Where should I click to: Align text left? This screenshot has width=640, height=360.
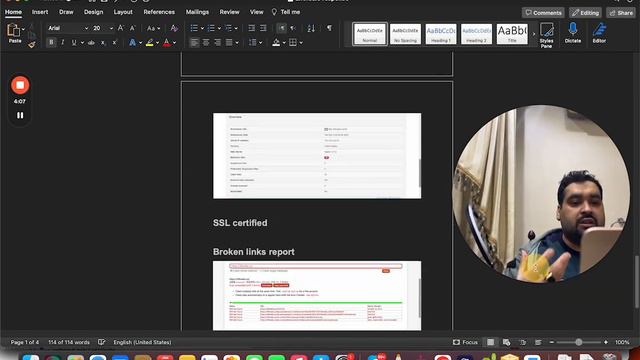click(x=194, y=42)
